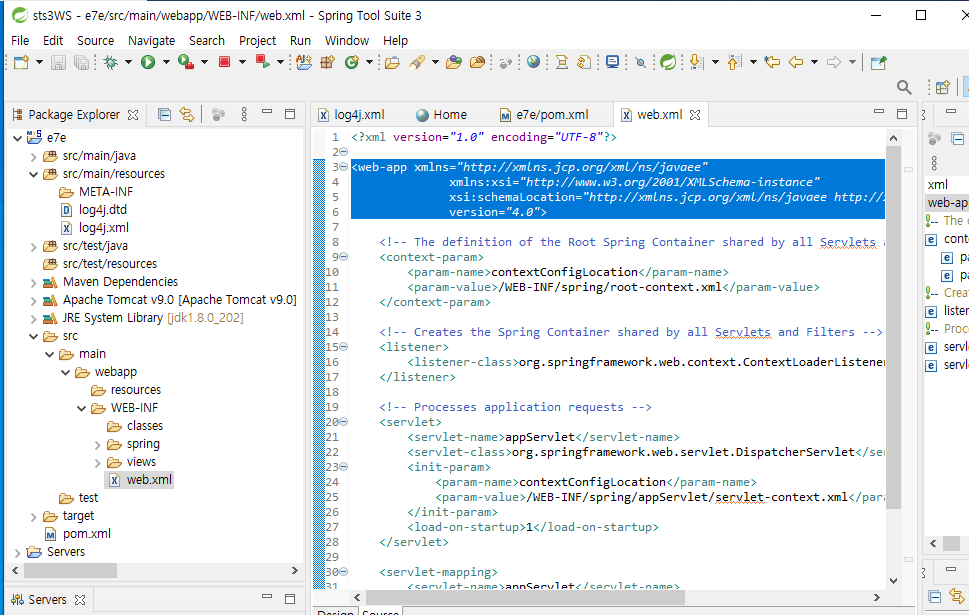
Task: Click the new Java class icon
Action: point(352,62)
